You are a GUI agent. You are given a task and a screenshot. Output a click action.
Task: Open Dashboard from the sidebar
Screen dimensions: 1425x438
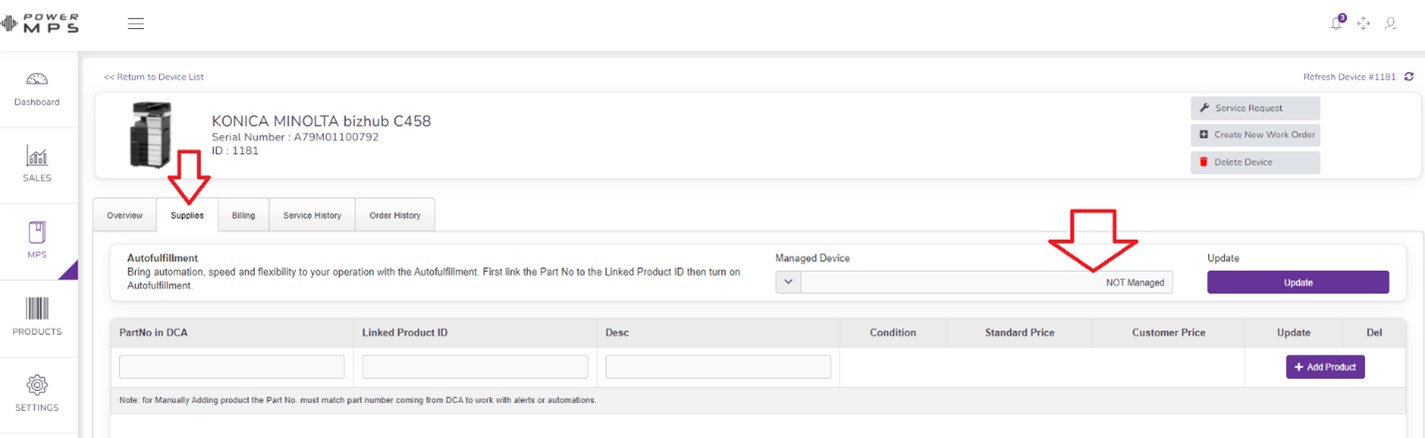point(37,89)
